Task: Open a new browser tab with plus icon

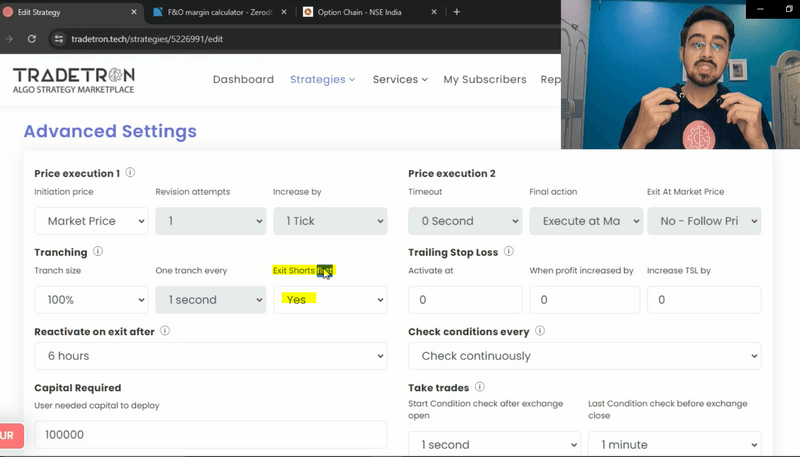Action: coord(457,12)
